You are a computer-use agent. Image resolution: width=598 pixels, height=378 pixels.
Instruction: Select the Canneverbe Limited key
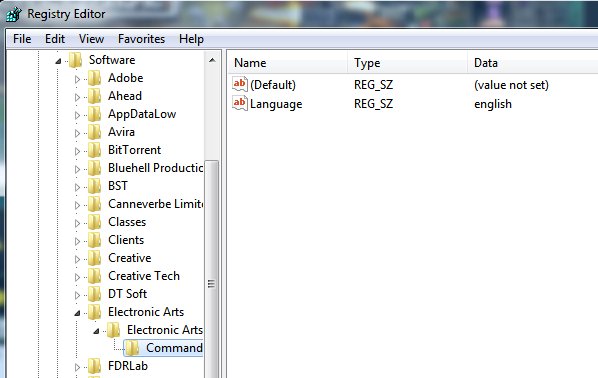pos(155,204)
